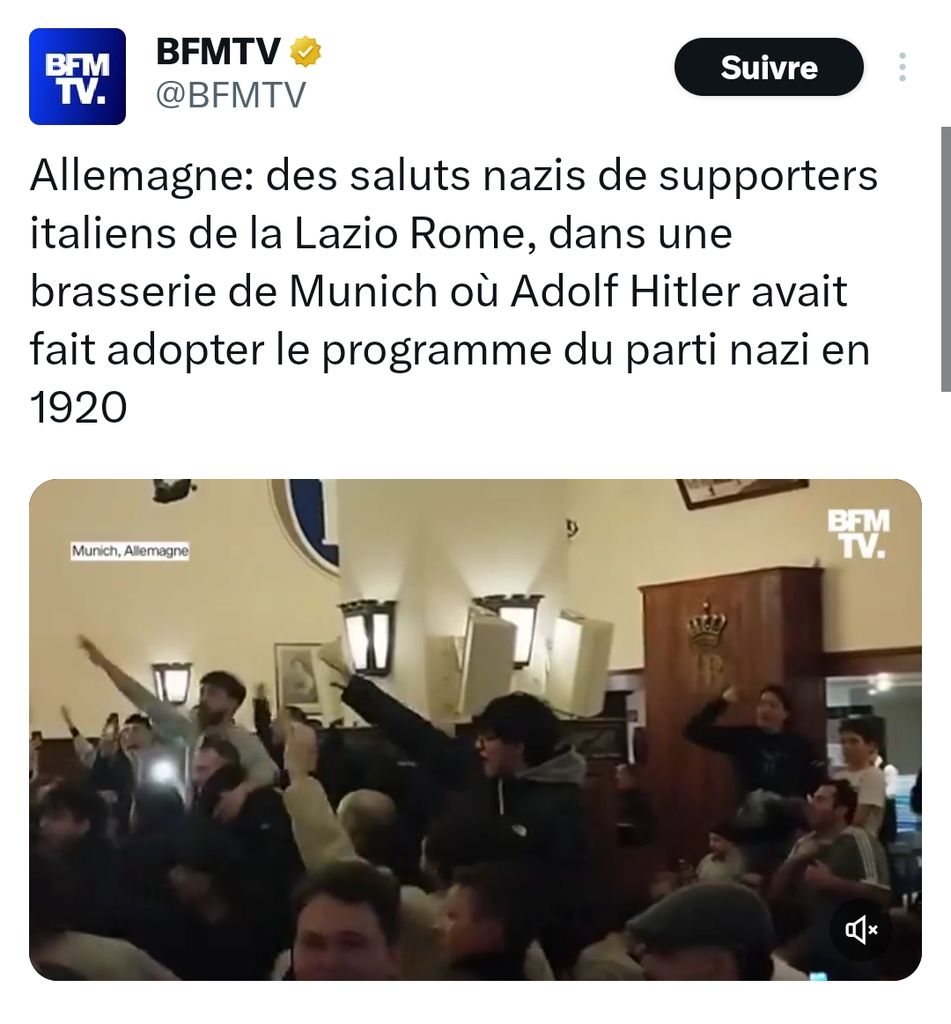
Task: Click the gold verified badge beside BFMTV
Action: (305, 52)
